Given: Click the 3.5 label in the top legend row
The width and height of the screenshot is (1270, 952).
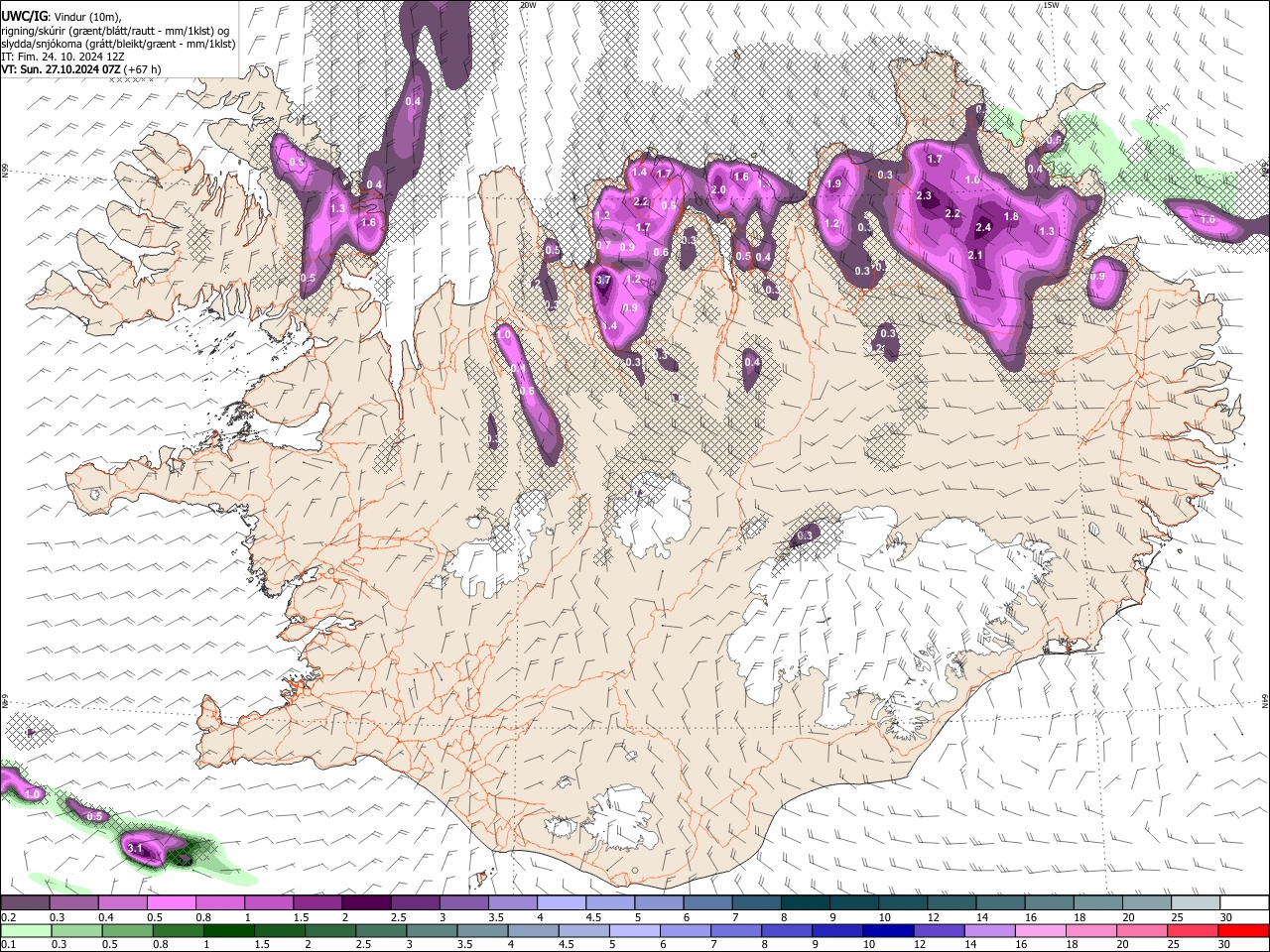Looking at the screenshot, I should (496, 917).
